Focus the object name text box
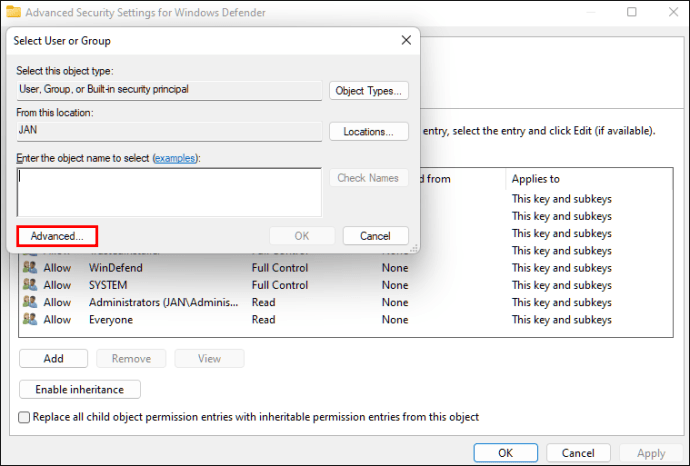The image size is (690, 466). 169,192
